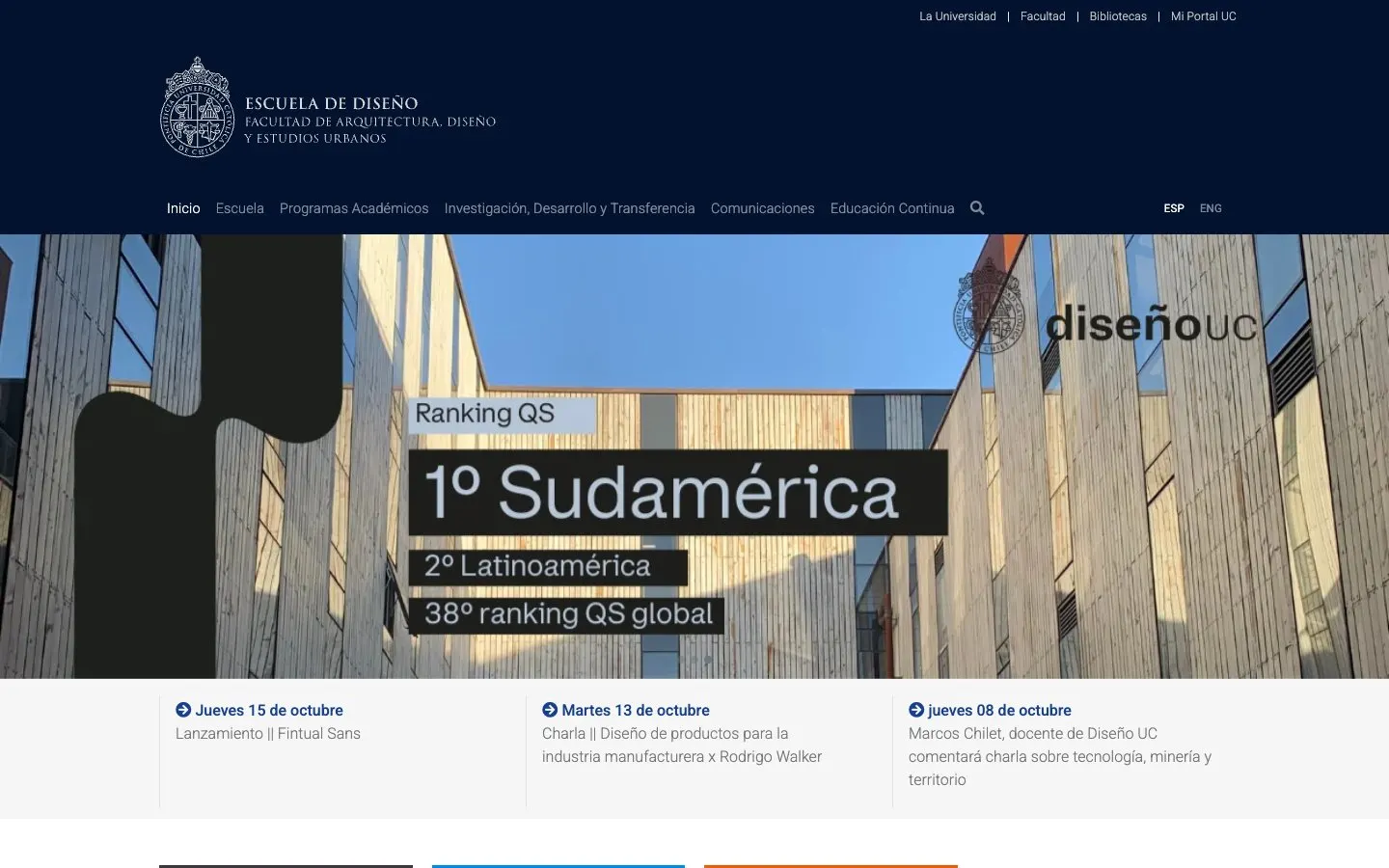Open Martes 13 de octubre event
The width and height of the screenshot is (1389, 868).
click(636, 710)
